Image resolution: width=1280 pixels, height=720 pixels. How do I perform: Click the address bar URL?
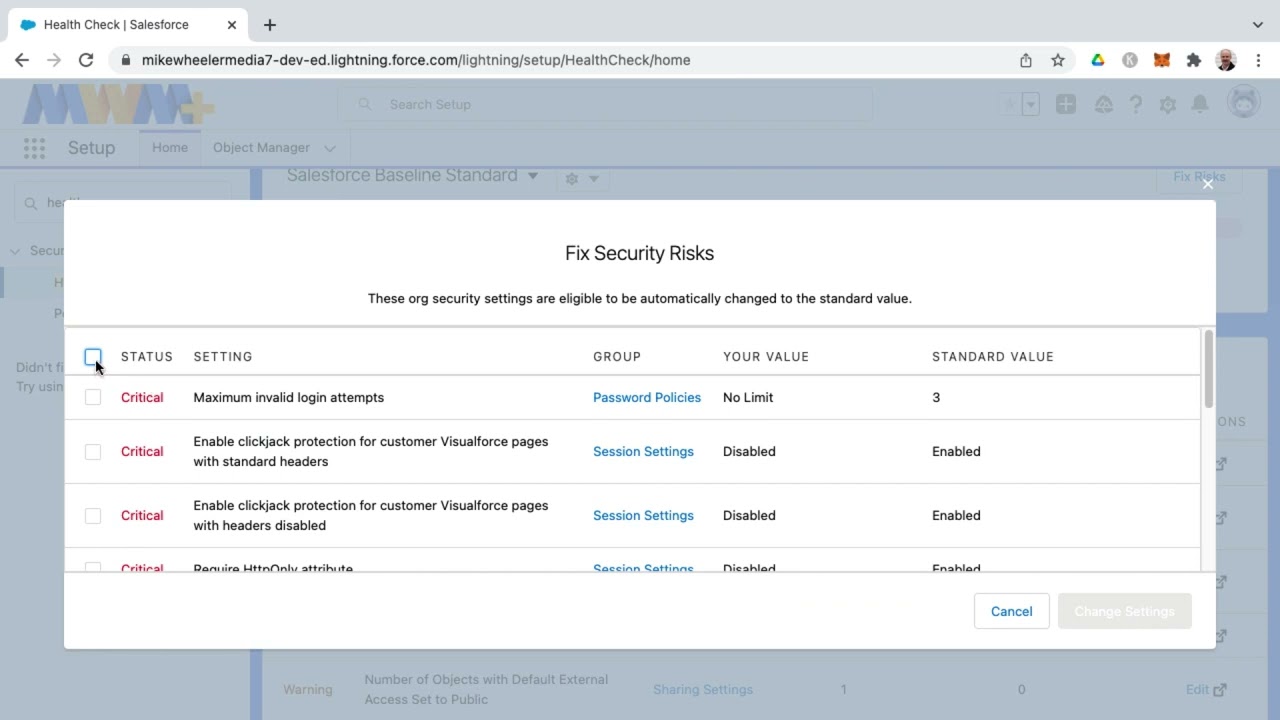416,60
